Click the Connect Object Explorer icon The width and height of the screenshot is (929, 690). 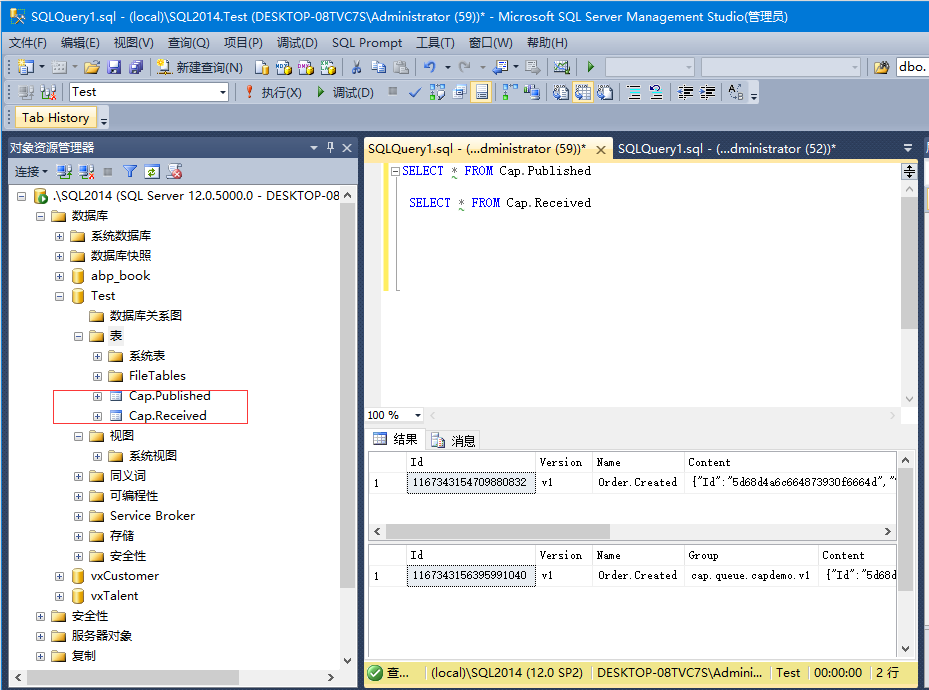(x=64, y=172)
